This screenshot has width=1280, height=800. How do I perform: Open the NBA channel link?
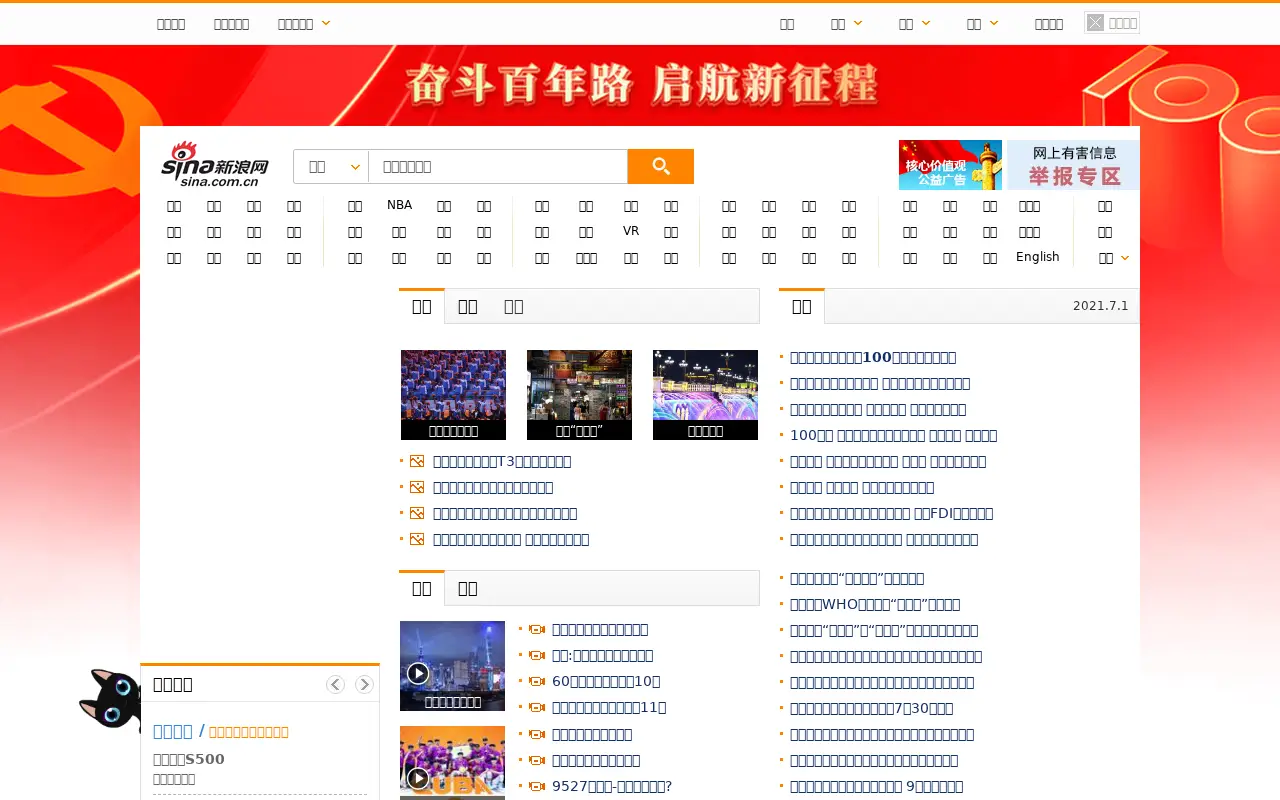(x=399, y=205)
